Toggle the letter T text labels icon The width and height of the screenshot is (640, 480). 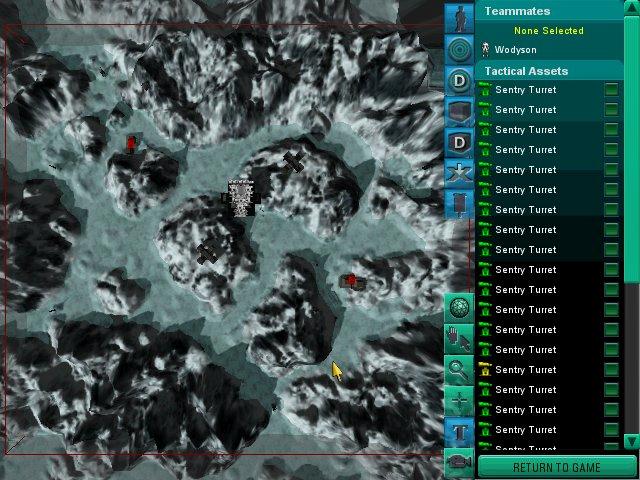(x=459, y=431)
